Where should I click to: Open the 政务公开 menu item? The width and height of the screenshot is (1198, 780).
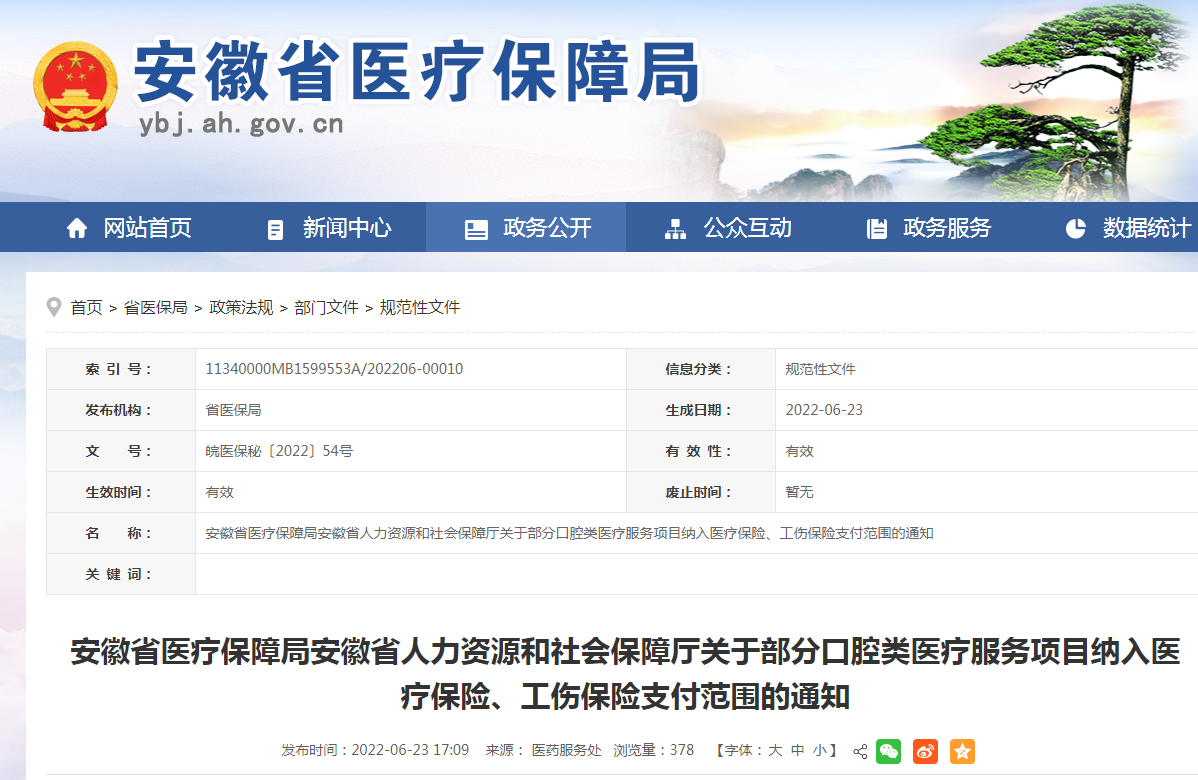[526, 228]
